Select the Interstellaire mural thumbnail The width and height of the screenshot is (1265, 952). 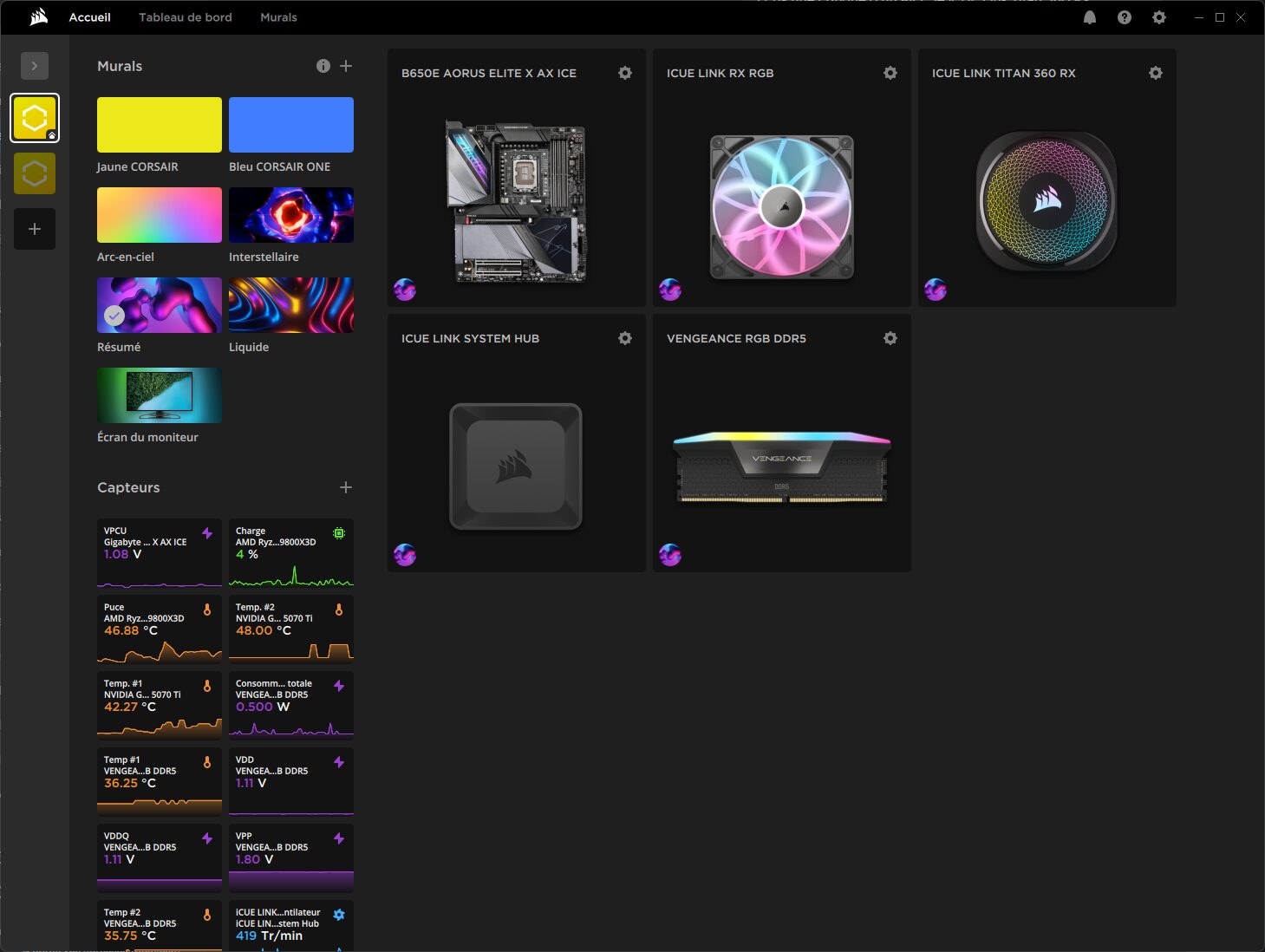tap(291, 215)
